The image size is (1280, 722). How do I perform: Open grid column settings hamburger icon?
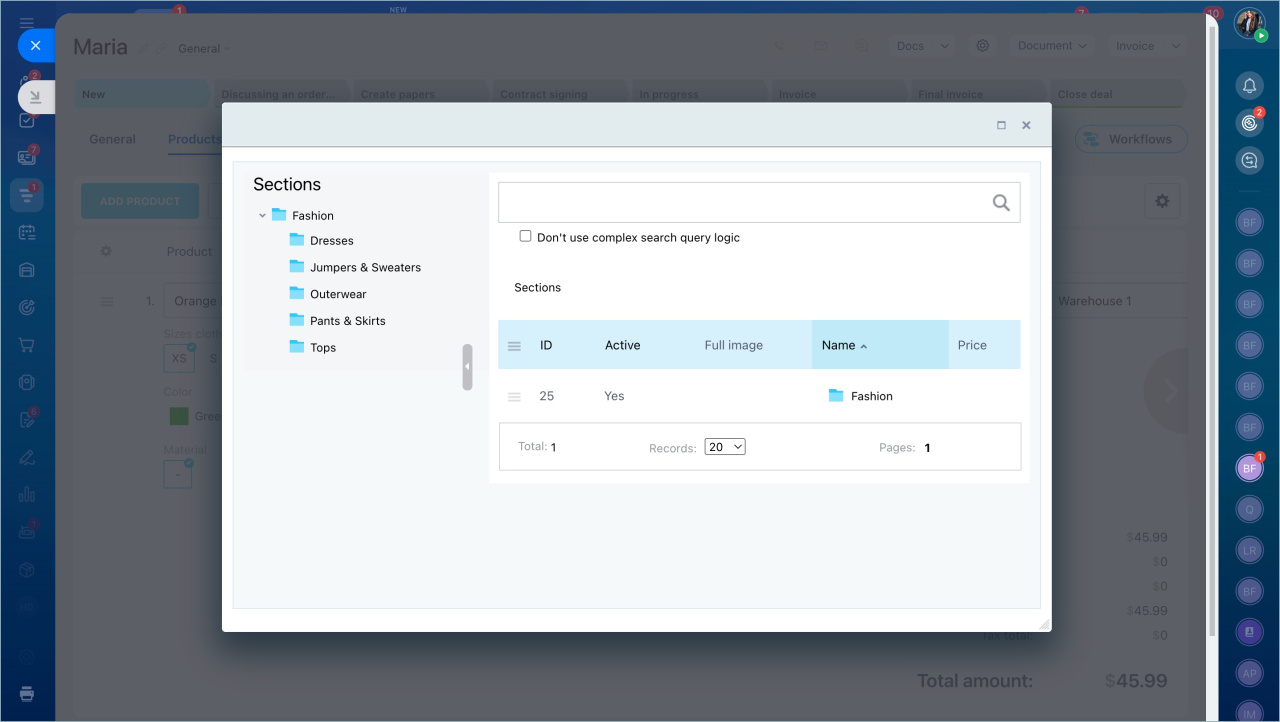click(514, 346)
